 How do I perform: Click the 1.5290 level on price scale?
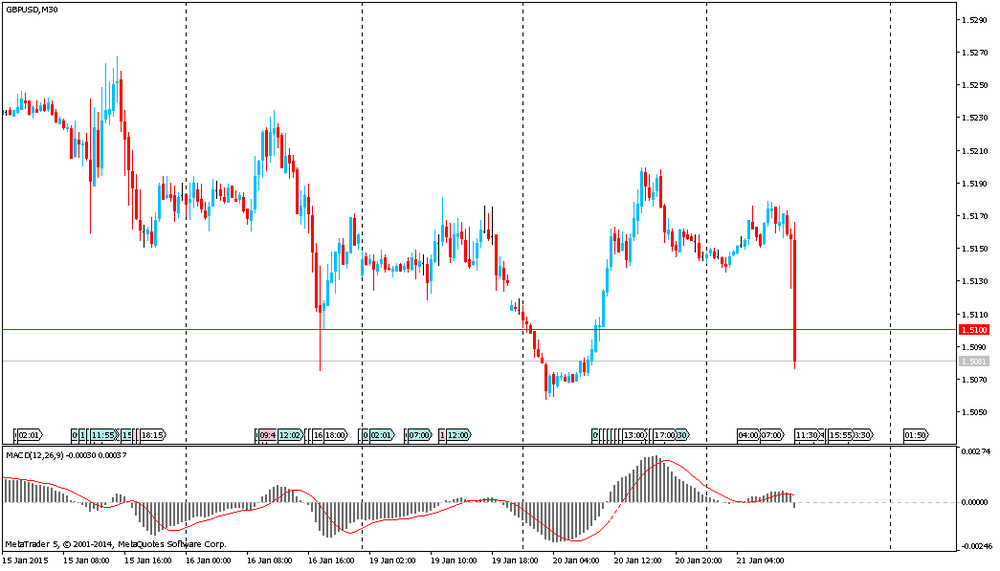click(x=974, y=20)
